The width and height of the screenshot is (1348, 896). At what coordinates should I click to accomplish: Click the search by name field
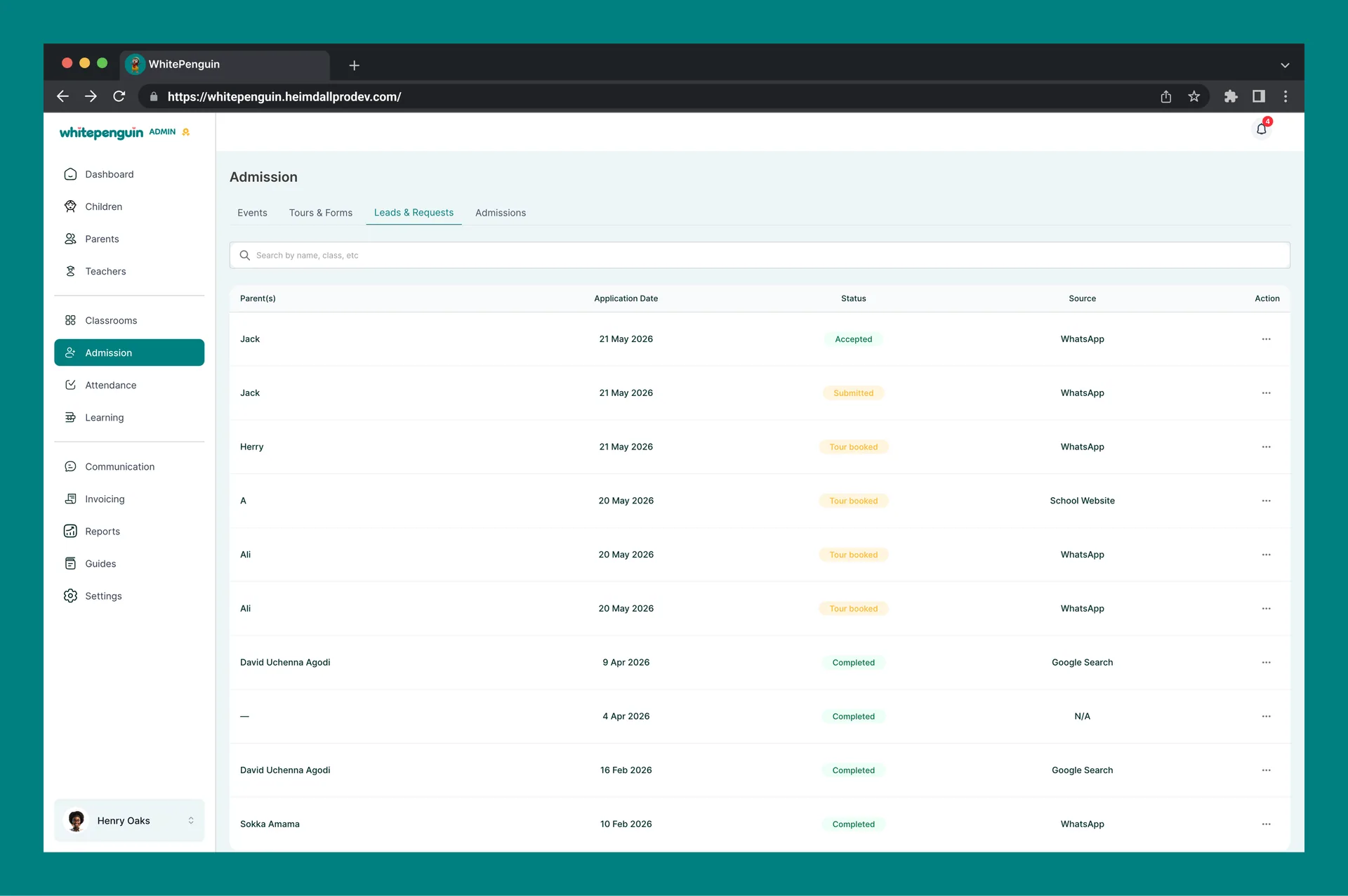coord(760,255)
